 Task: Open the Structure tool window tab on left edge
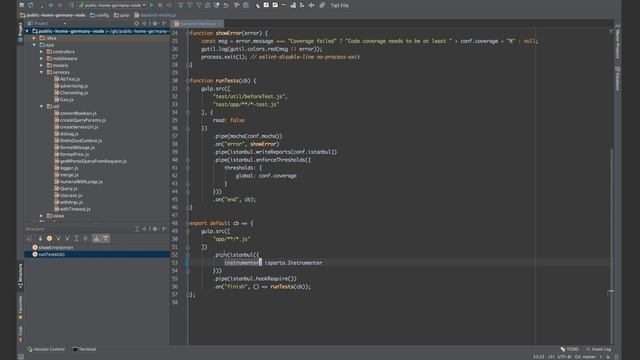pyautogui.click(x=20, y=276)
